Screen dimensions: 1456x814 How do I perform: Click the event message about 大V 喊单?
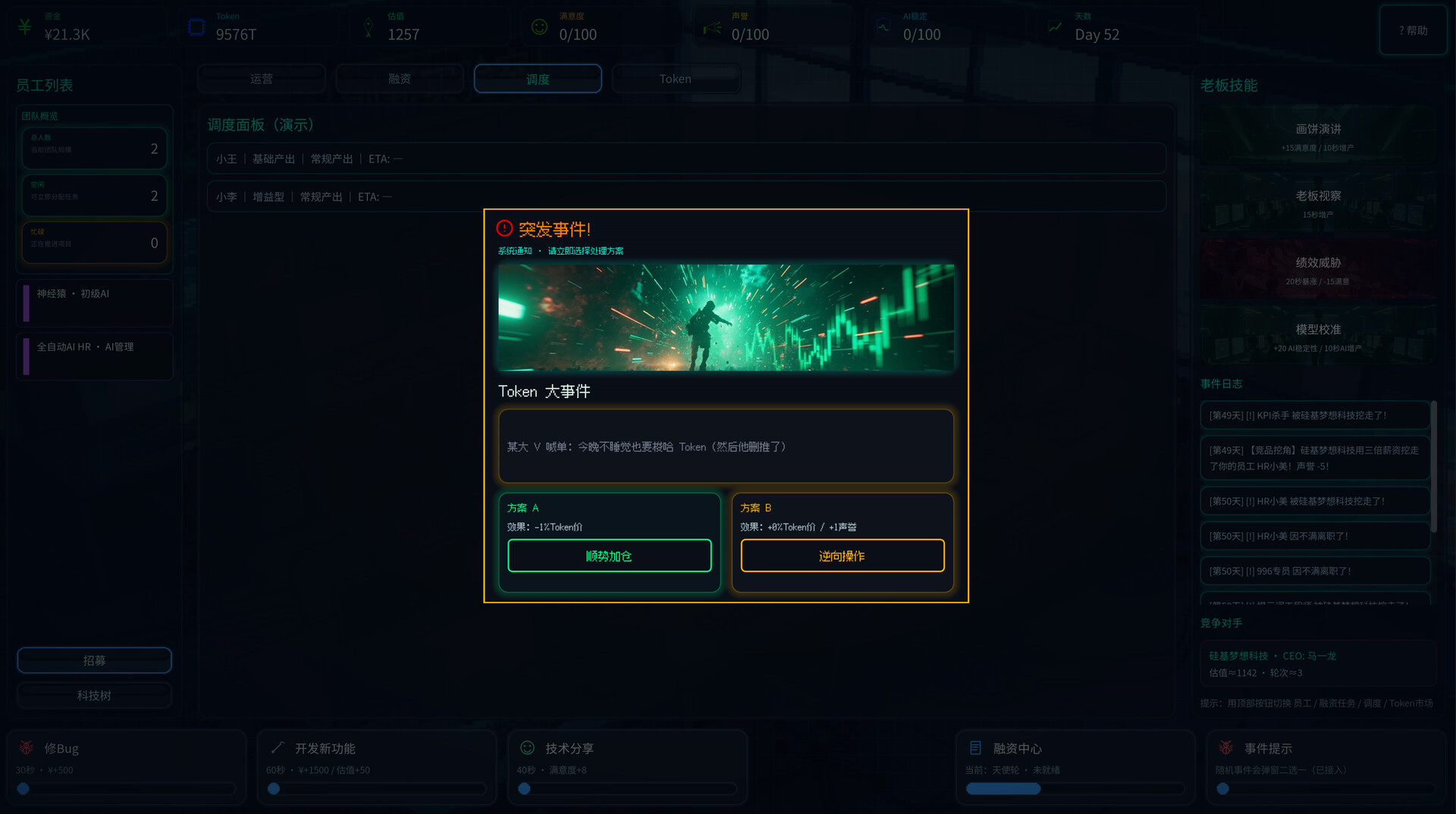[726, 446]
